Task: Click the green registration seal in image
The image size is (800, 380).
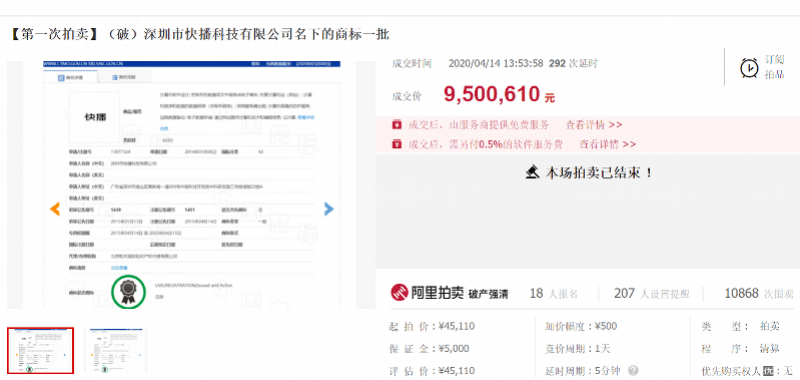Action: [x=128, y=291]
